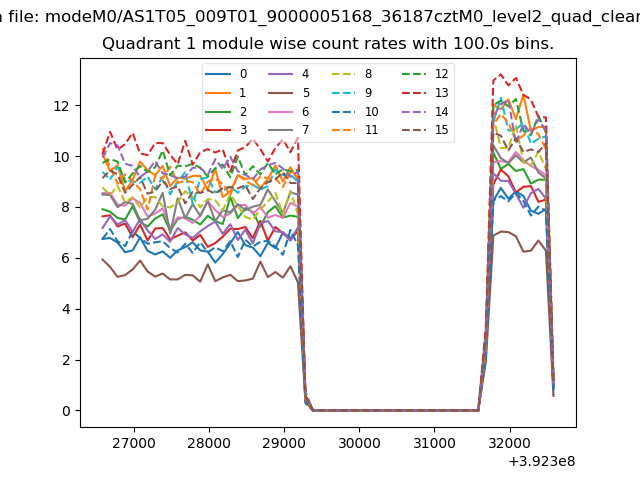Click the y-axis tick label 12
This screenshot has height=480, width=640.
click(x=62, y=106)
